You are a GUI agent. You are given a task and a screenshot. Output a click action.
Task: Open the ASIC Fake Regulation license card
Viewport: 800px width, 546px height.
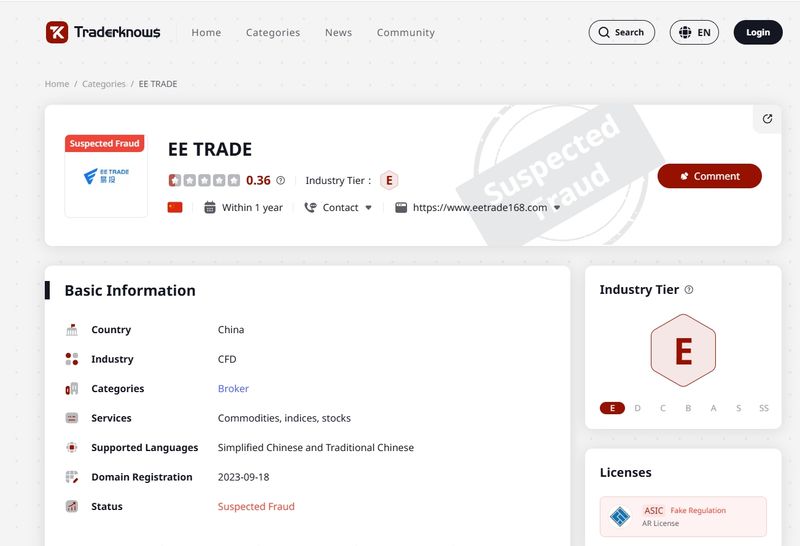(683, 516)
